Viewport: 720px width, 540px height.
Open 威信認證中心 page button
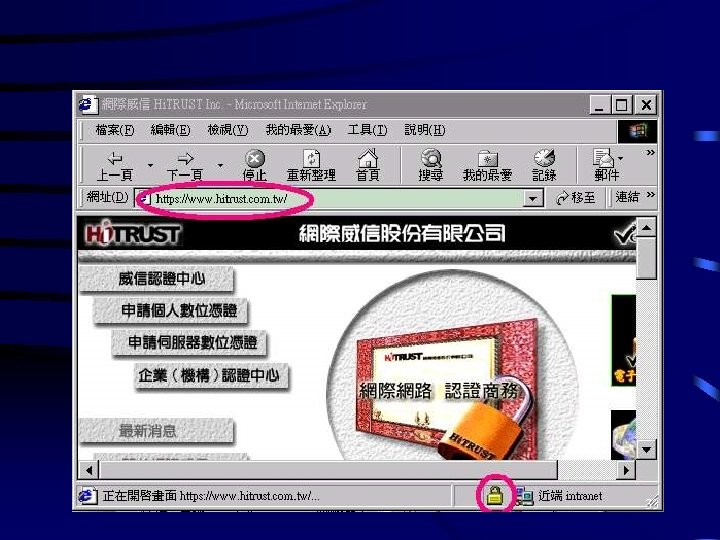pyautogui.click(x=157, y=279)
